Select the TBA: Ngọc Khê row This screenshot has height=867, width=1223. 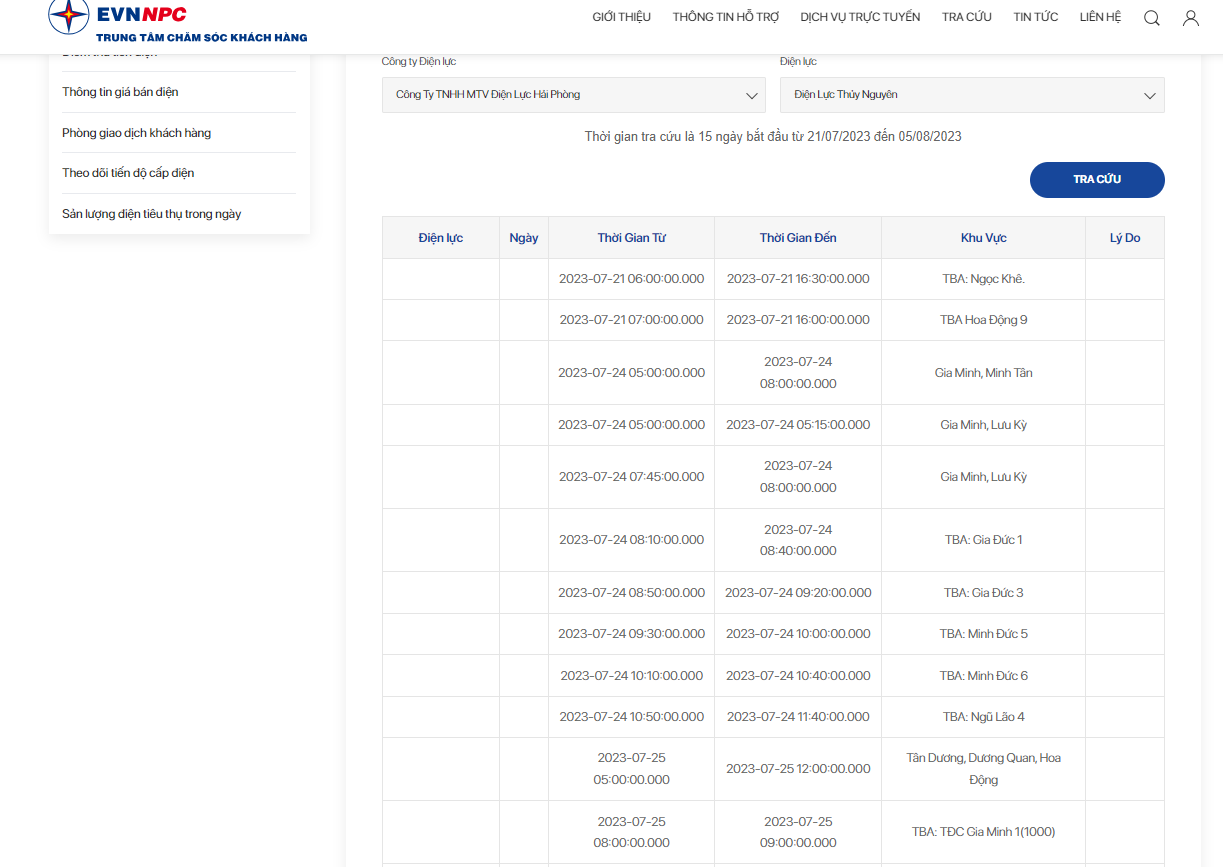point(773,279)
